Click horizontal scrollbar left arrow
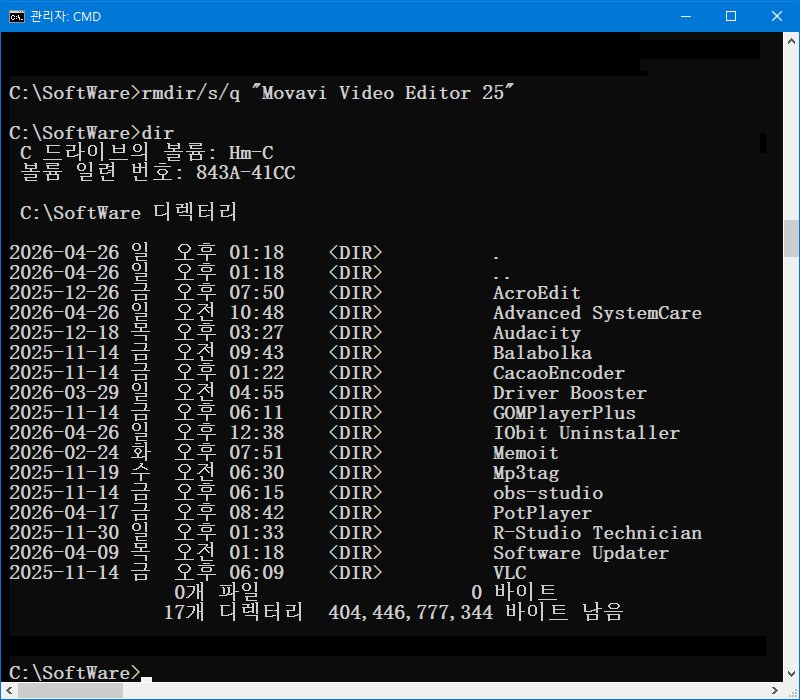Image resolution: width=800 pixels, height=700 pixels. (x=9, y=691)
